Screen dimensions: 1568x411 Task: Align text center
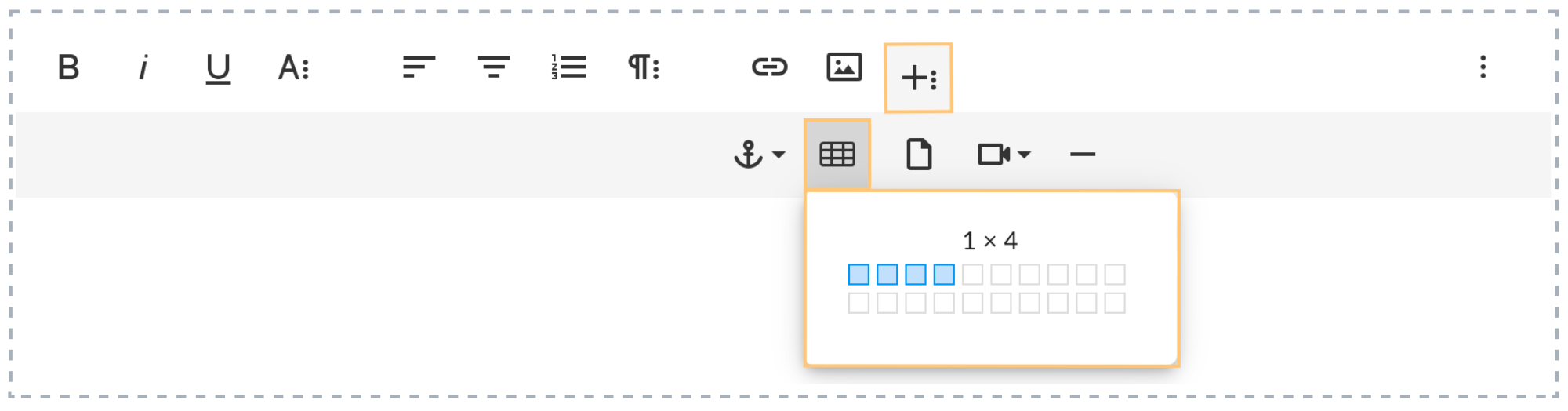(x=494, y=67)
